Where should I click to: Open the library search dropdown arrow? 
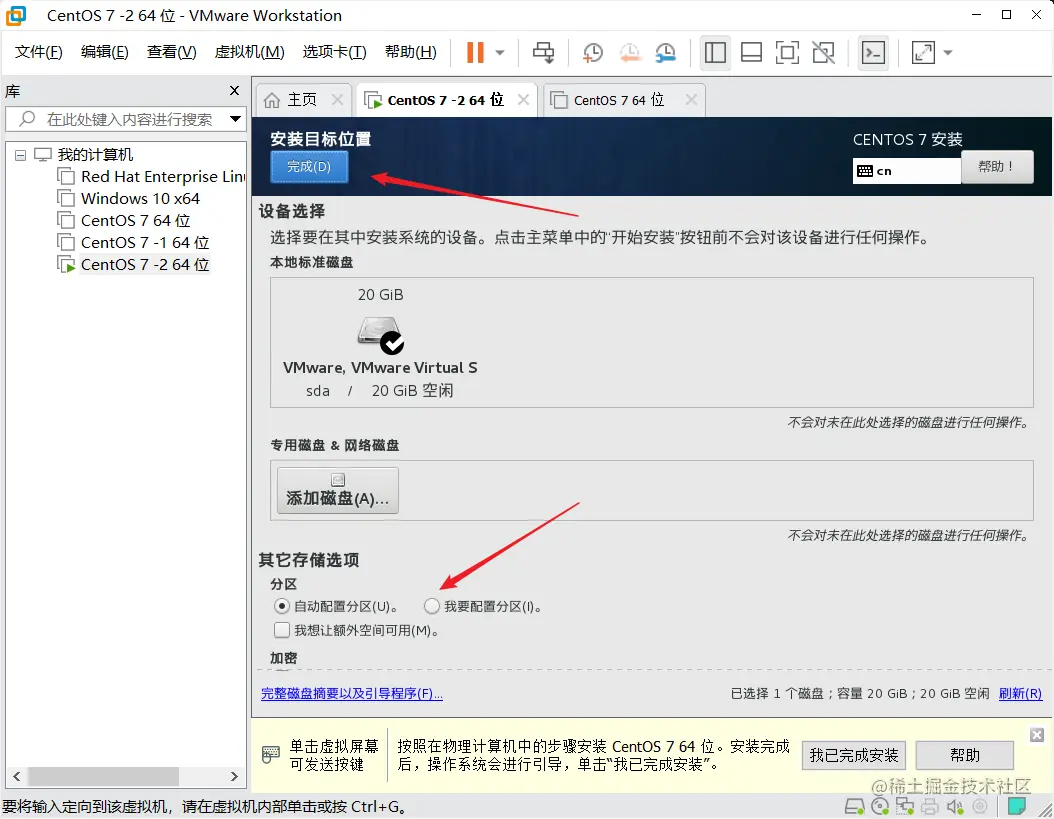tap(235, 119)
